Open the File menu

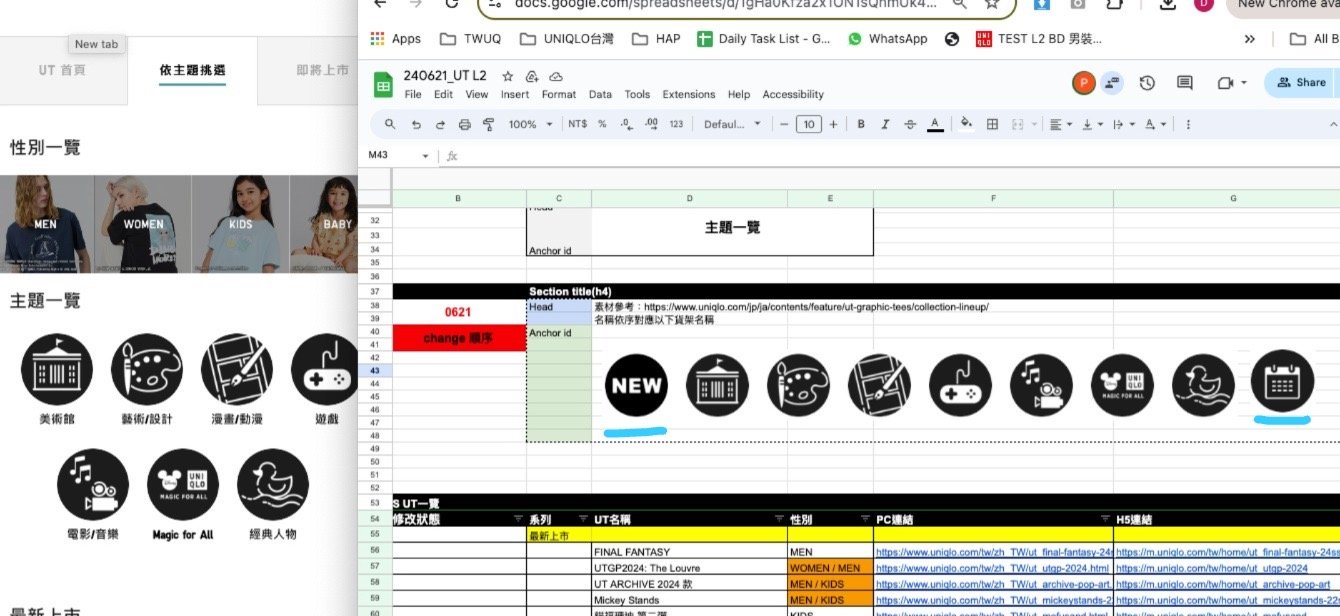pos(413,94)
